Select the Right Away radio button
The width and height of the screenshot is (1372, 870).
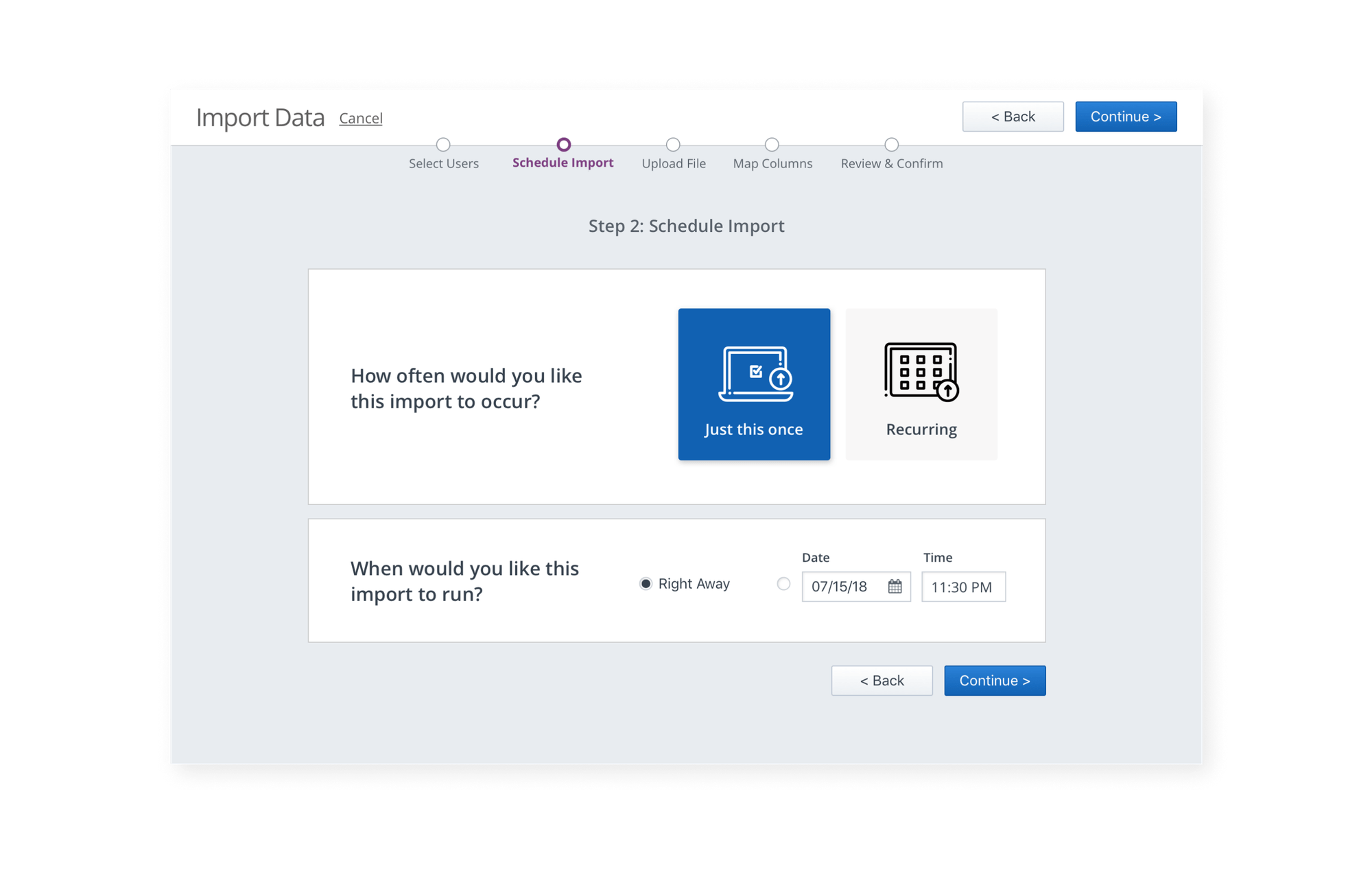[x=646, y=584]
